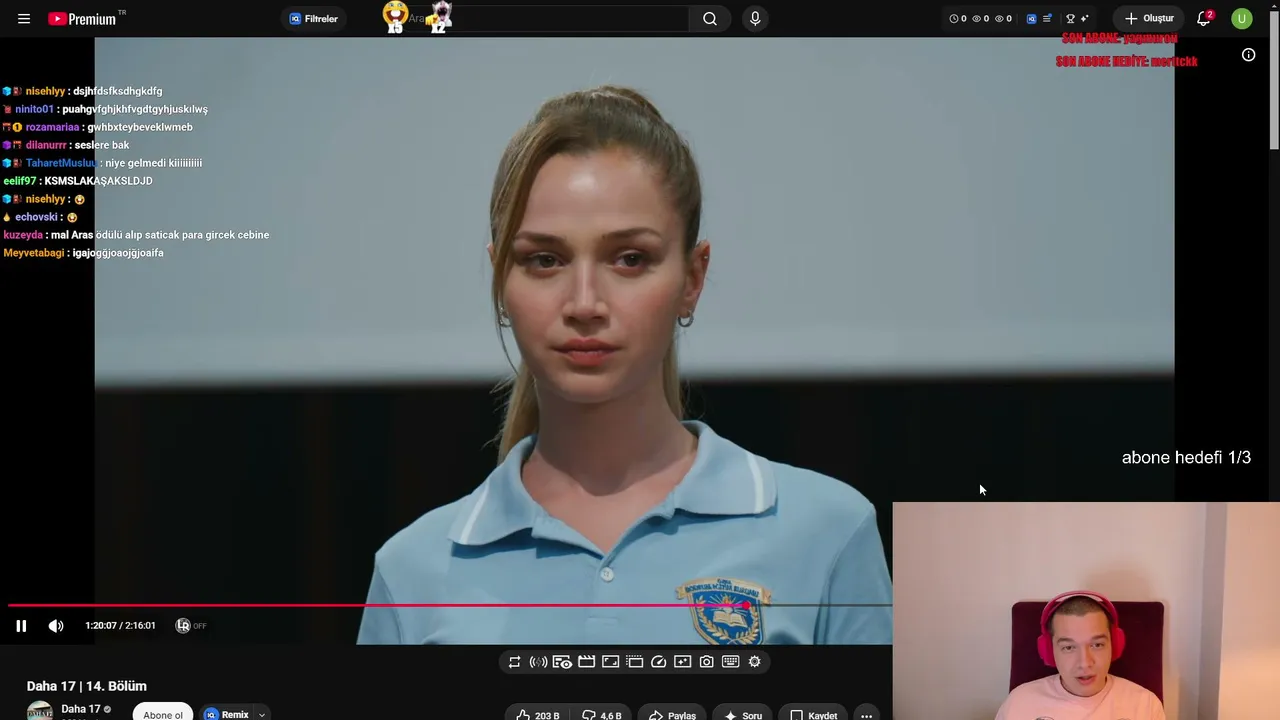The width and height of the screenshot is (1280, 720).
Task: Click the streamer webcam overlay
Action: click(x=1086, y=611)
